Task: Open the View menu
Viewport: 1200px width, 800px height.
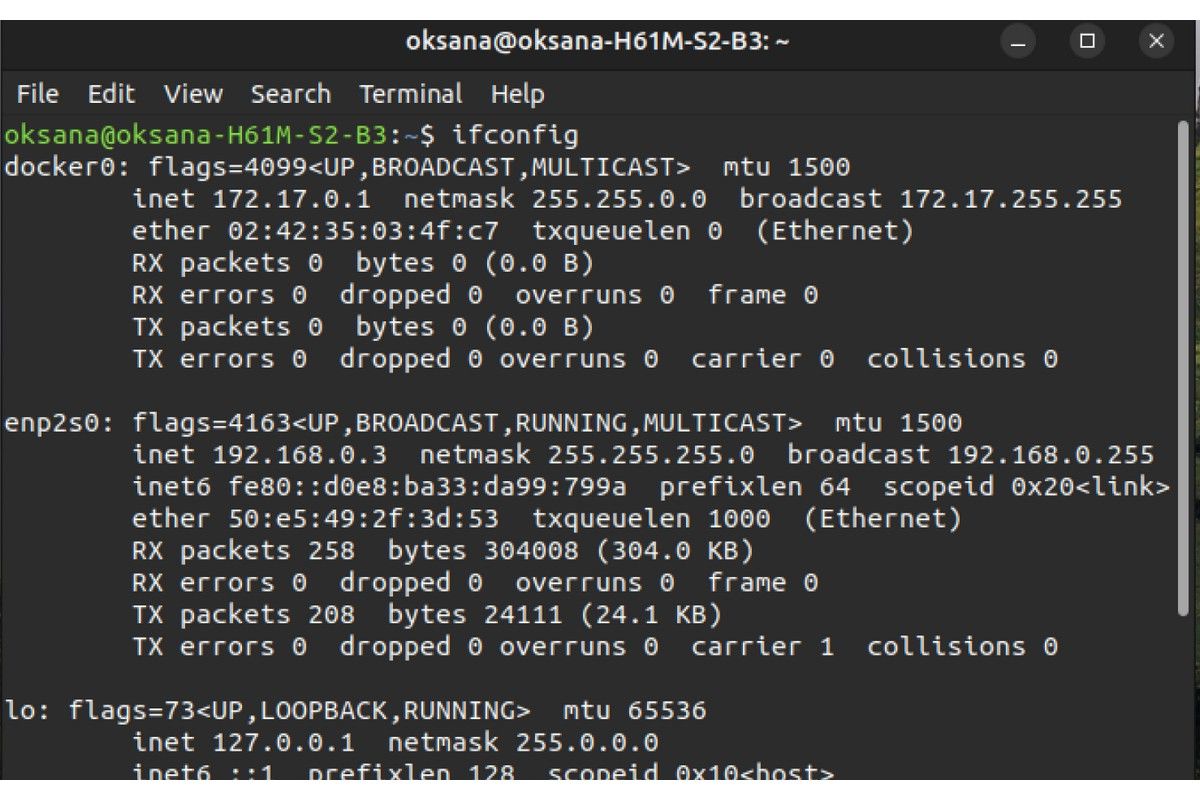Action: coord(193,94)
